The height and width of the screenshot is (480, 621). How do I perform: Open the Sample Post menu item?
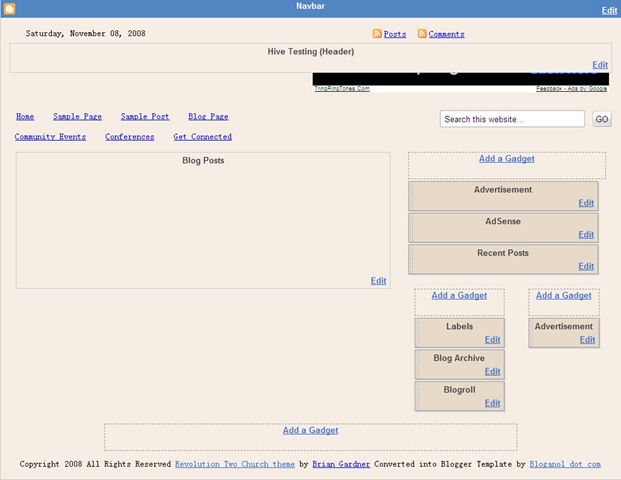tap(145, 116)
